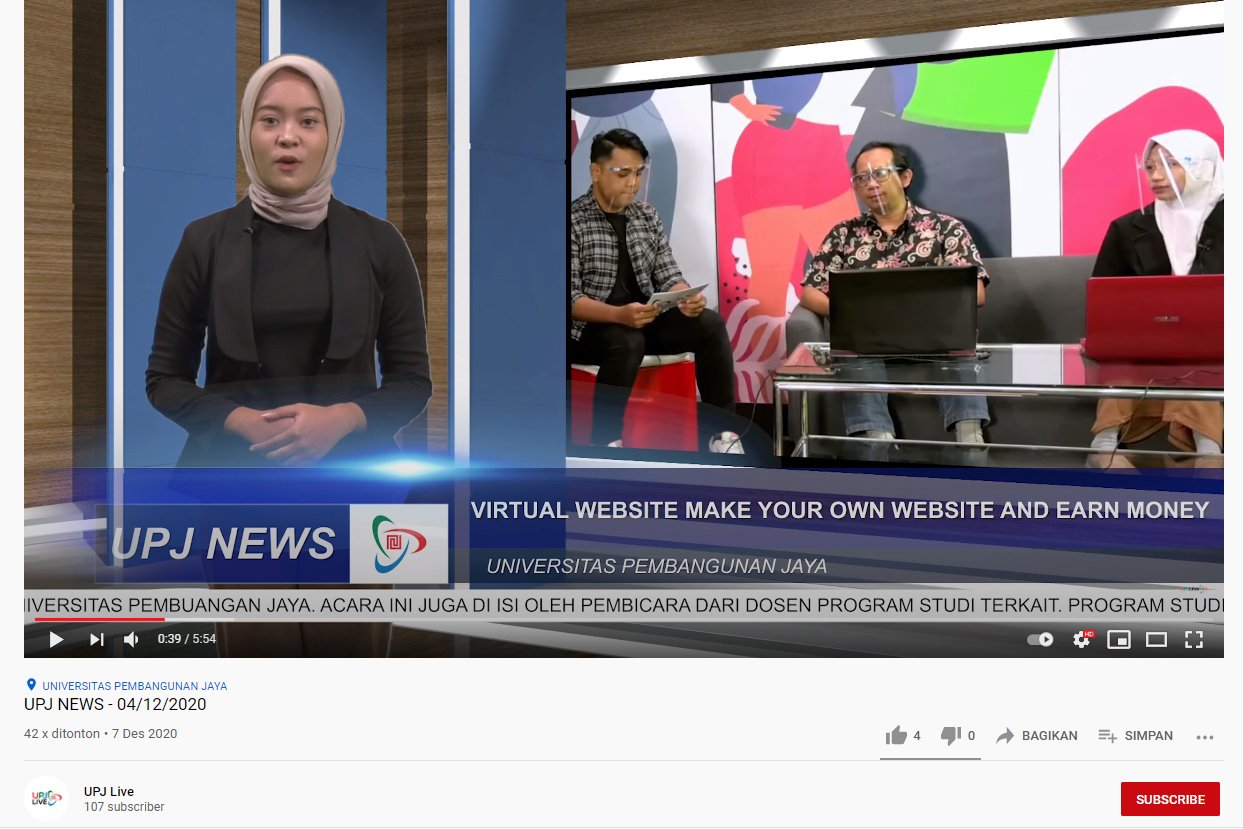Subscribe to the UPJ Live channel
This screenshot has height=829, width=1243.
pos(1170,799)
